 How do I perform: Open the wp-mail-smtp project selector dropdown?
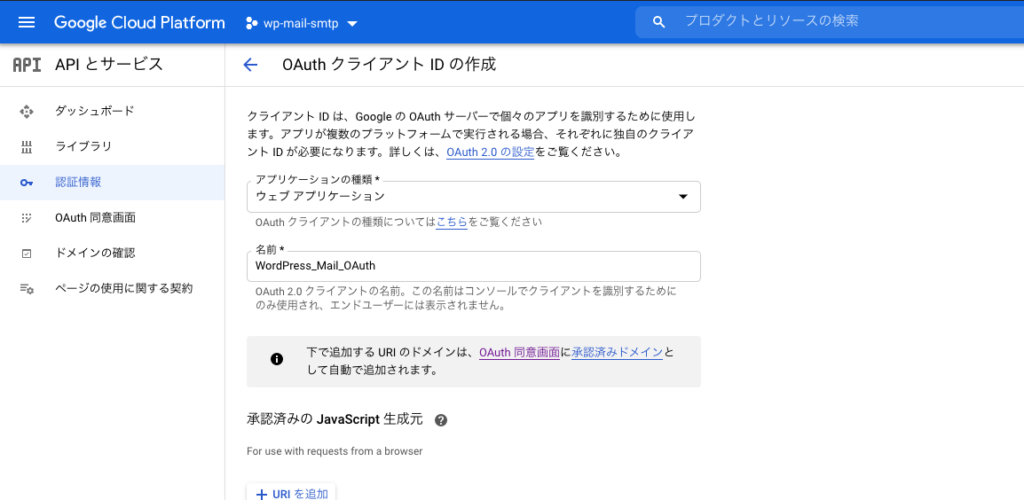pyautogui.click(x=303, y=22)
